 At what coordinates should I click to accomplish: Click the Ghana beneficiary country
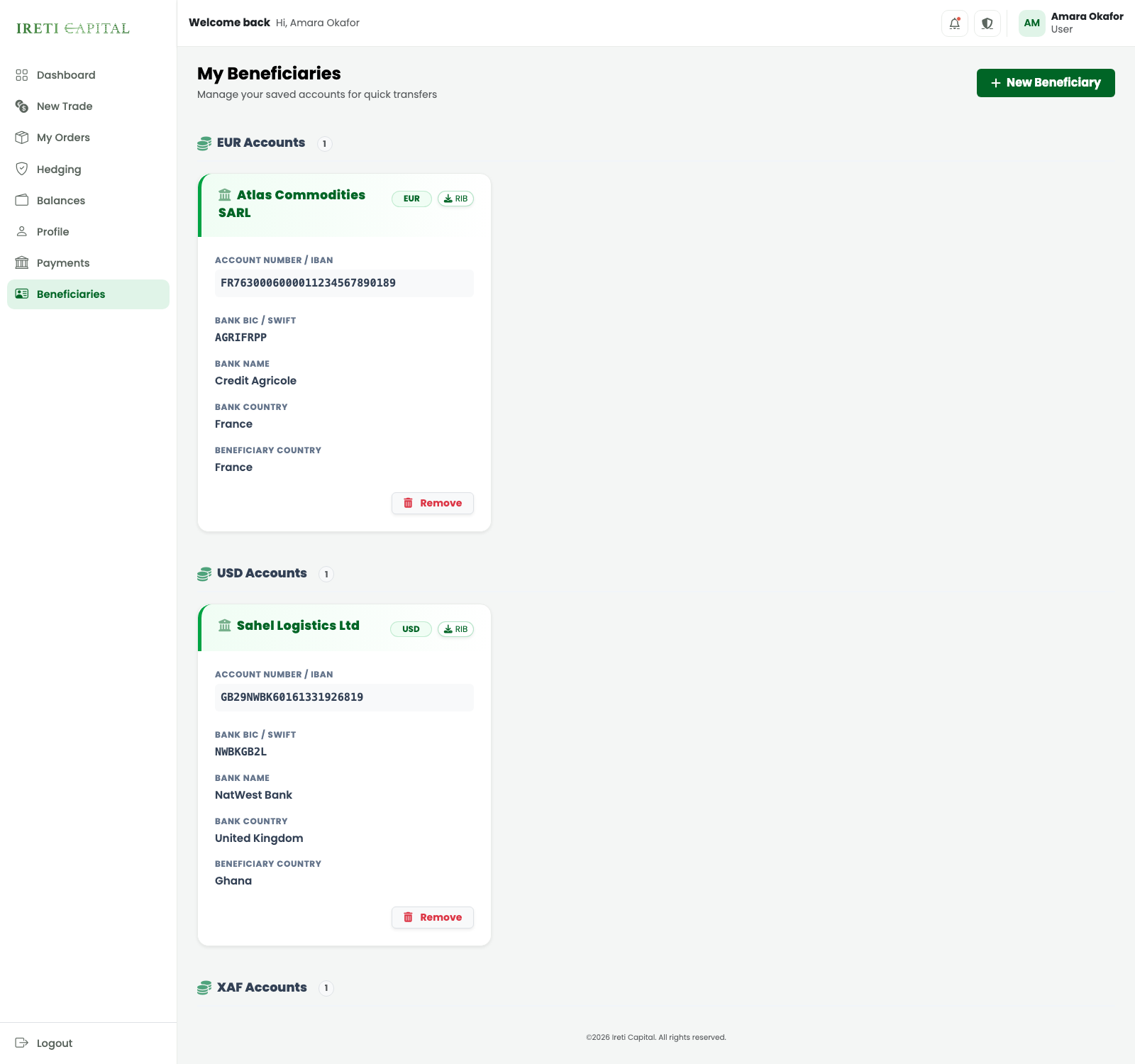(233, 881)
